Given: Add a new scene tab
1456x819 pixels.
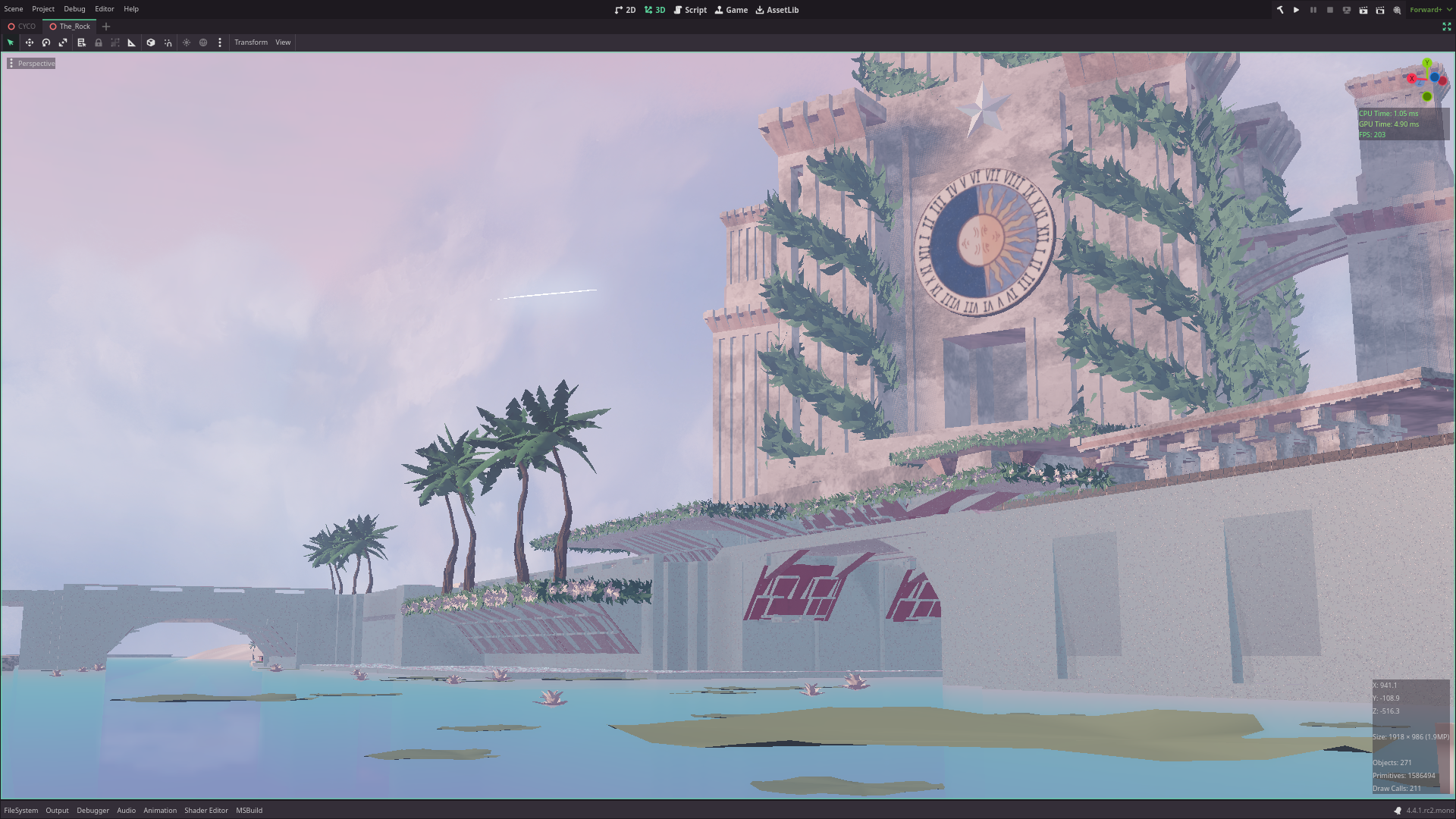Looking at the screenshot, I should pos(106,27).
